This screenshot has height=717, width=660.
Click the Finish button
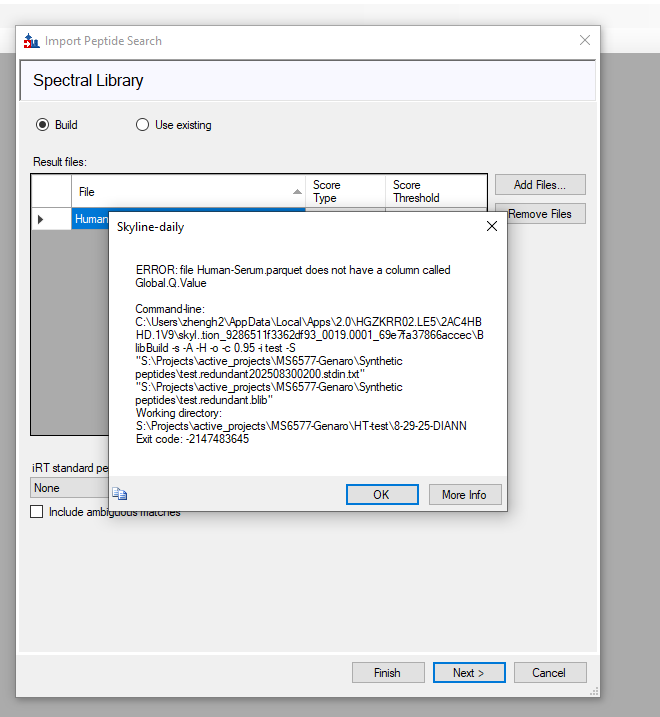click(388, 673)
